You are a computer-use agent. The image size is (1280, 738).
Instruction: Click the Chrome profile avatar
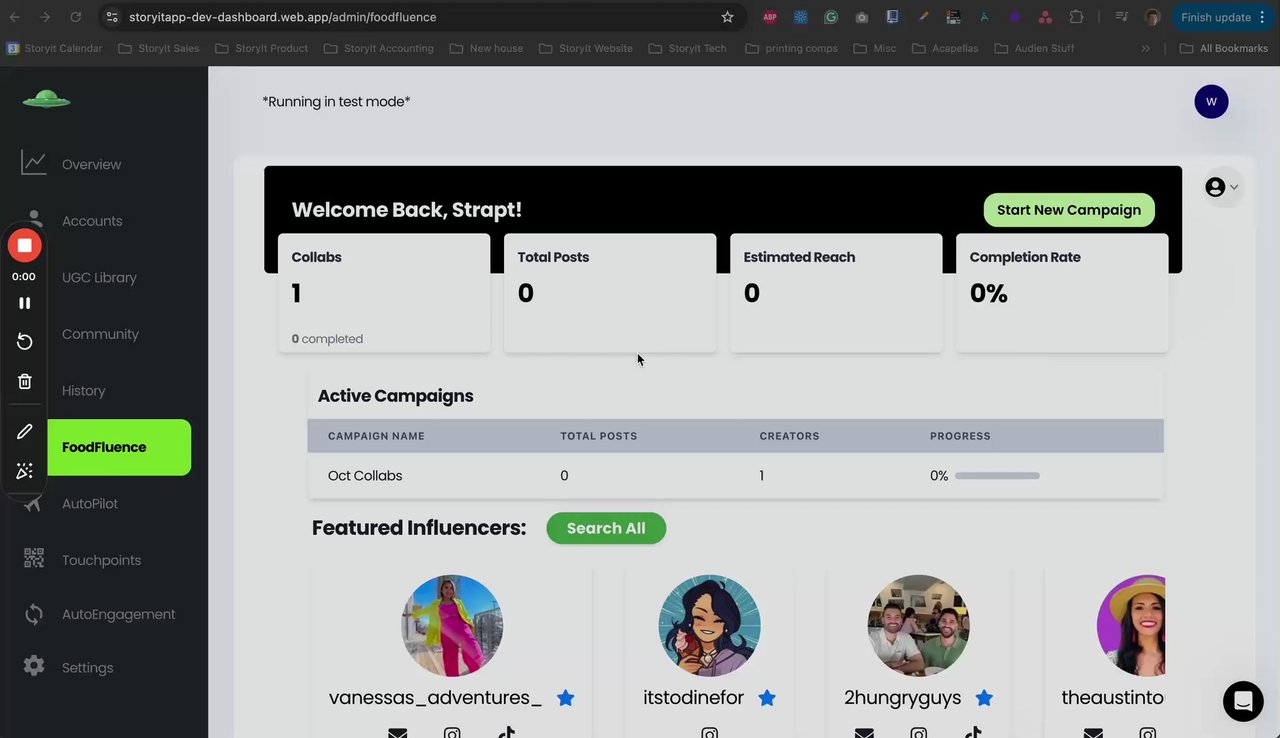coord(1153,17)
